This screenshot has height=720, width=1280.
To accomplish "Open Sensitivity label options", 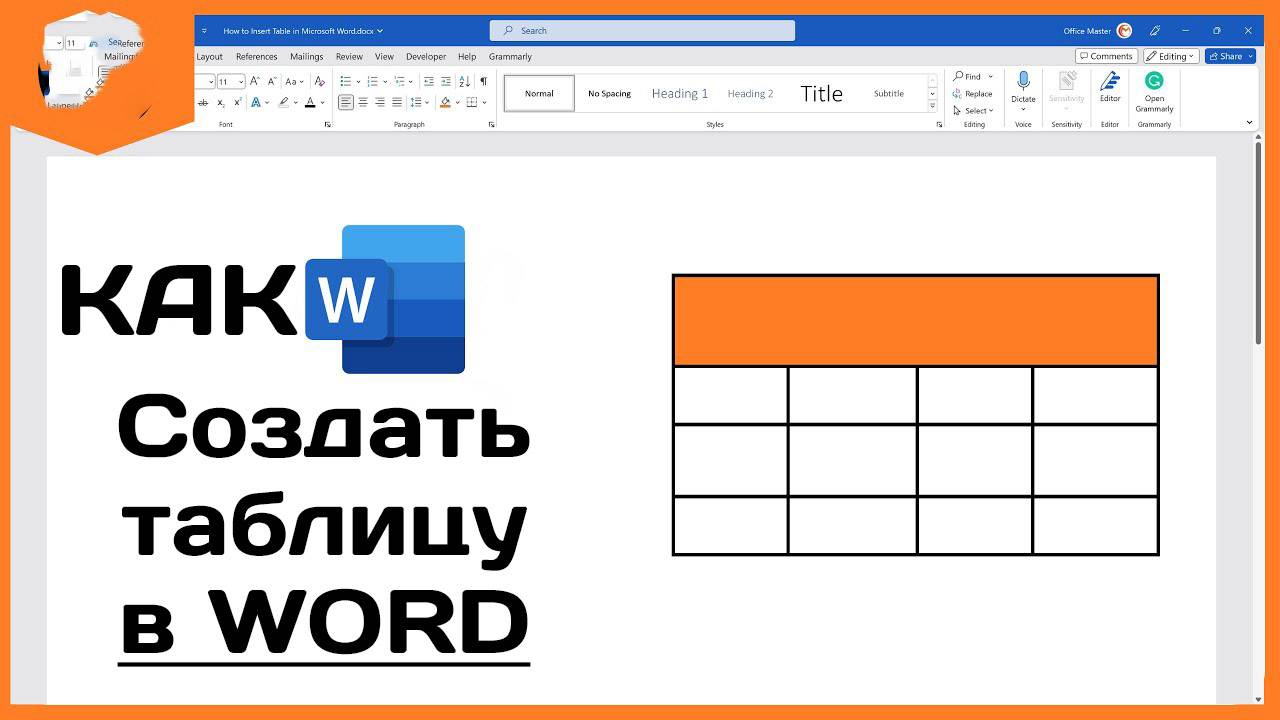I will point(1067,88).
